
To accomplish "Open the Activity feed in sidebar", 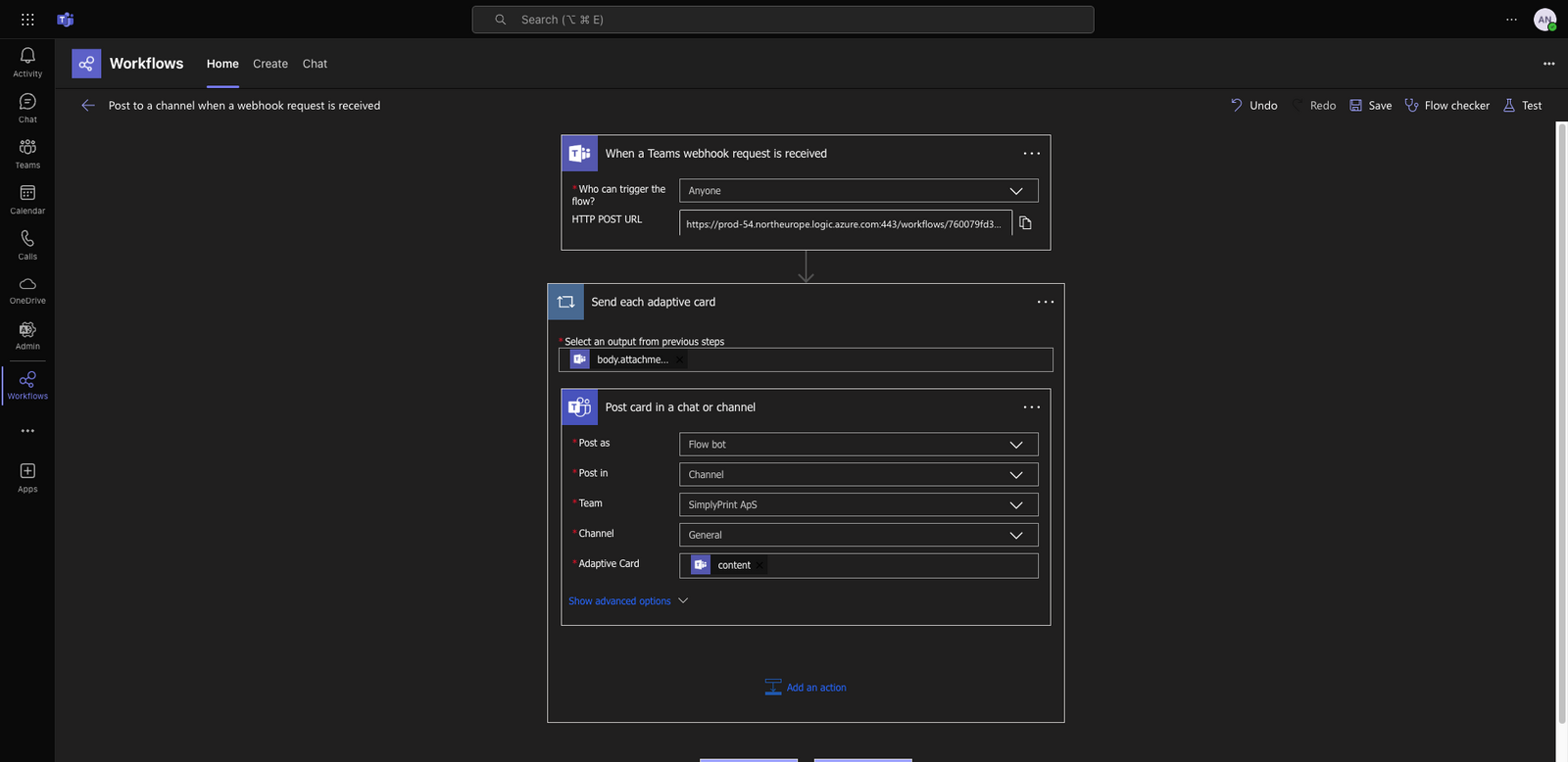I will pyautogui.click(x=27, y=62).
